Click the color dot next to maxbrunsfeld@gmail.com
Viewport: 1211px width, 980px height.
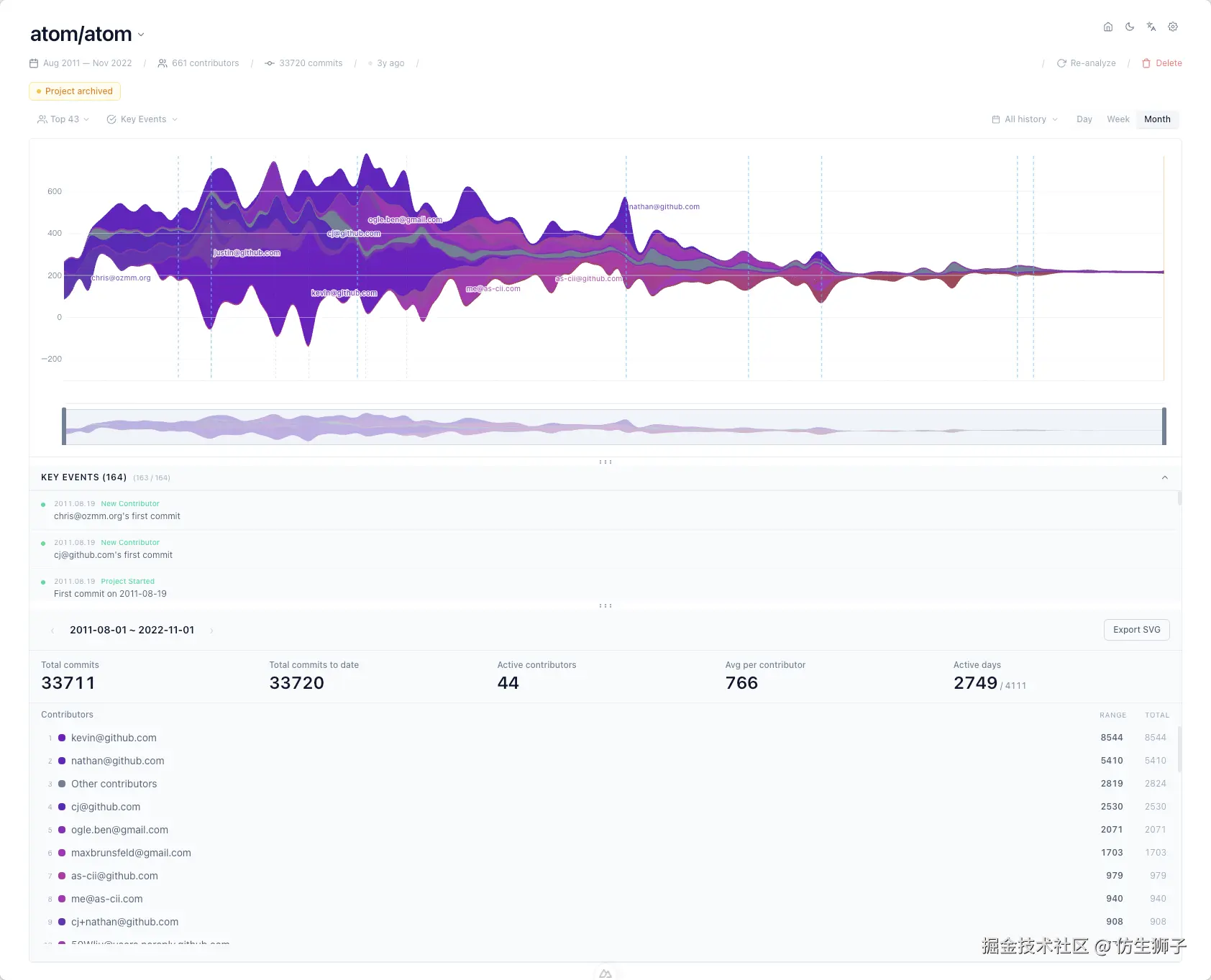pos(62,853)
